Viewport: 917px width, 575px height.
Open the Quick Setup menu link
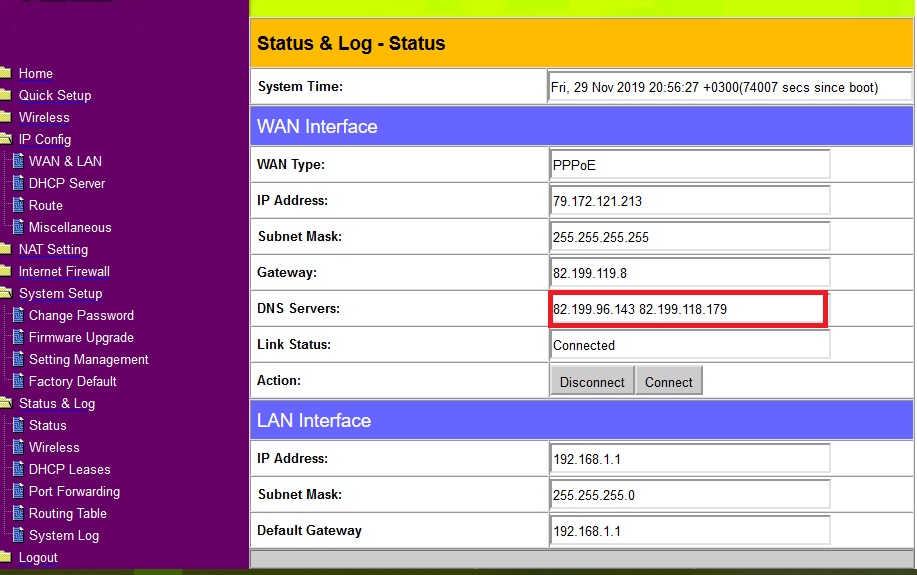tap(55, 95)
